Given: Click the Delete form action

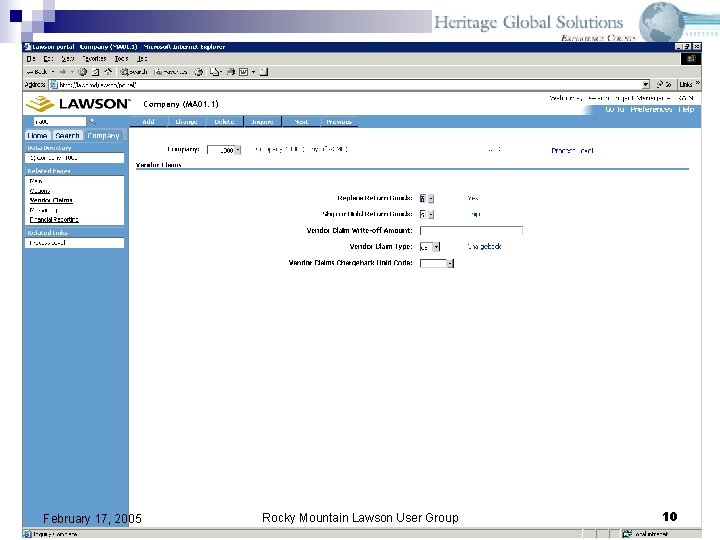Looking at the screenshot, I should (x=224, y=122).
